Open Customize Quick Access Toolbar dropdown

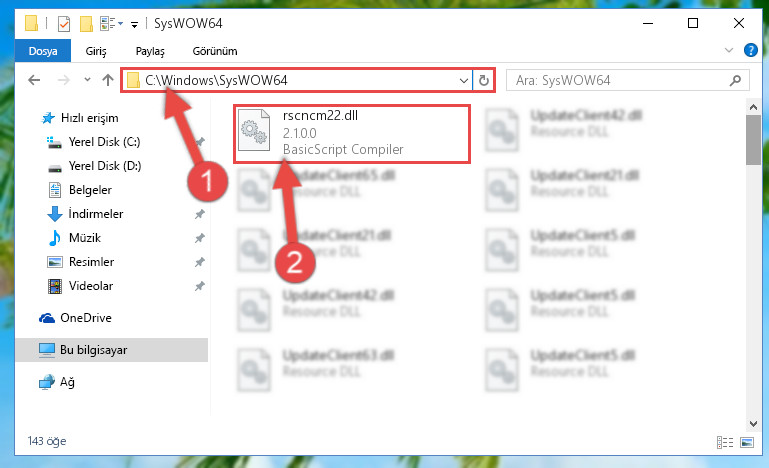[134, 24]
